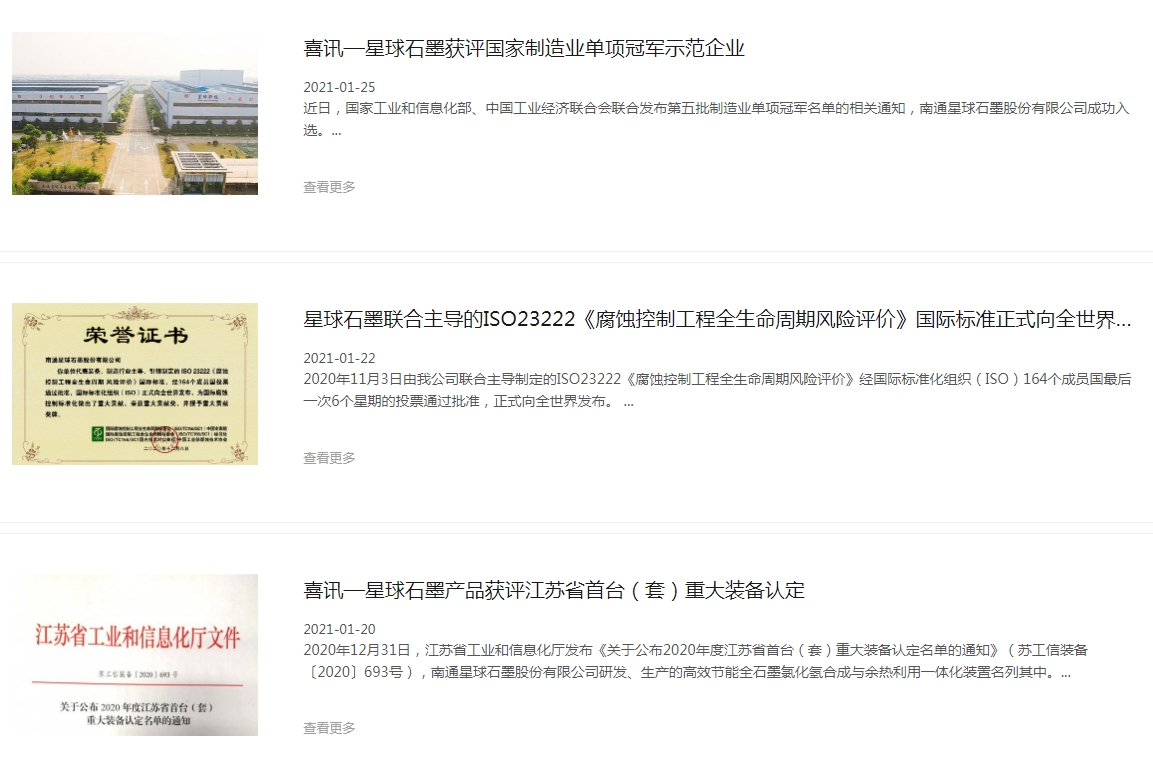Click summary text beginning 2020年12月31日，江苏省
Screen dimensions: 1153x778
click(696, 661)
